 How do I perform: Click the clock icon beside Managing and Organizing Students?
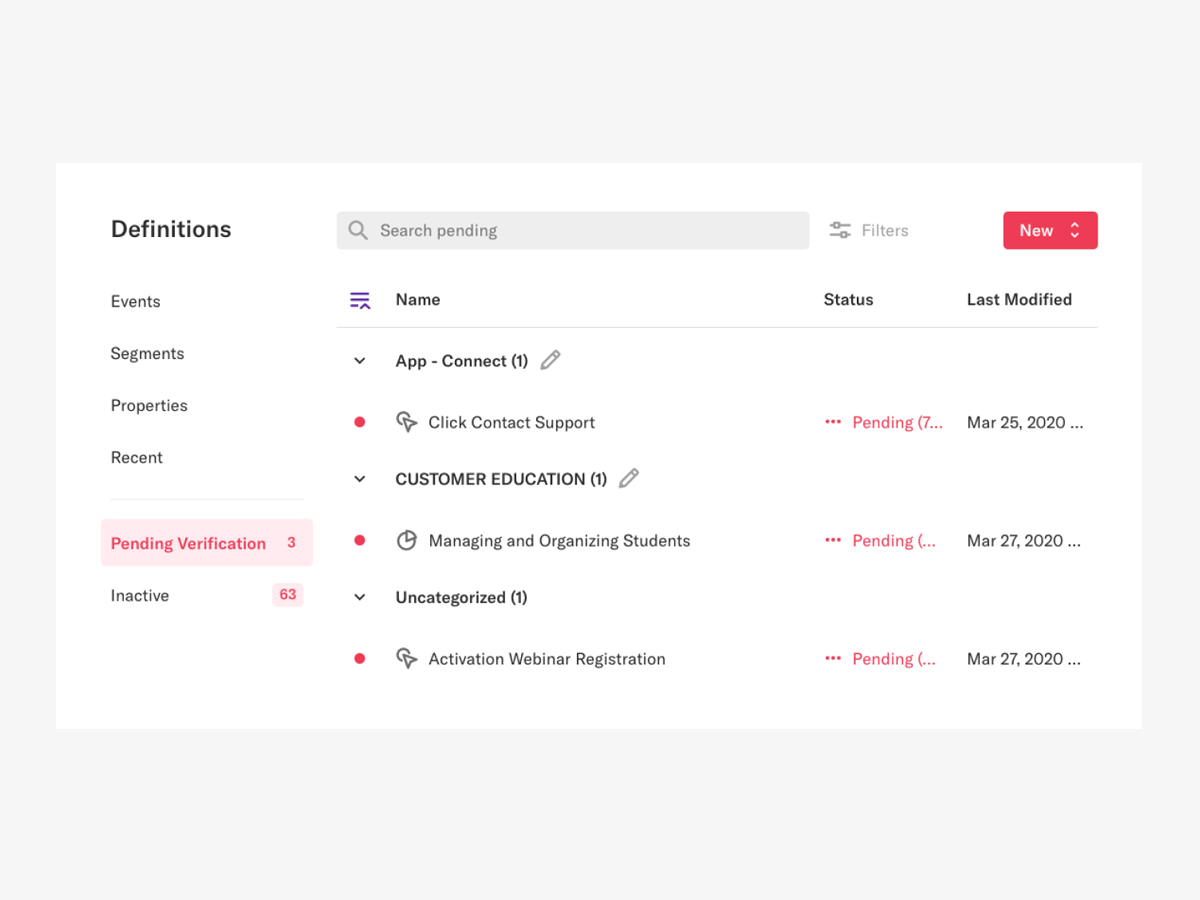coord(406,540)
